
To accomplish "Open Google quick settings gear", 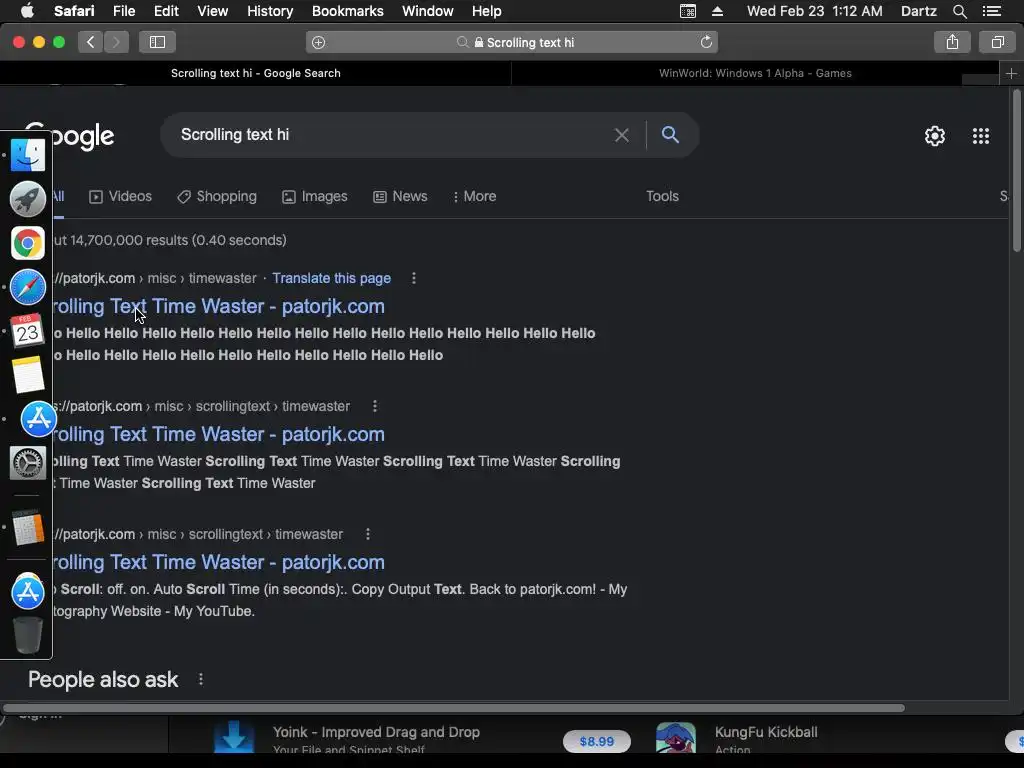I will [x=935, y=136].
